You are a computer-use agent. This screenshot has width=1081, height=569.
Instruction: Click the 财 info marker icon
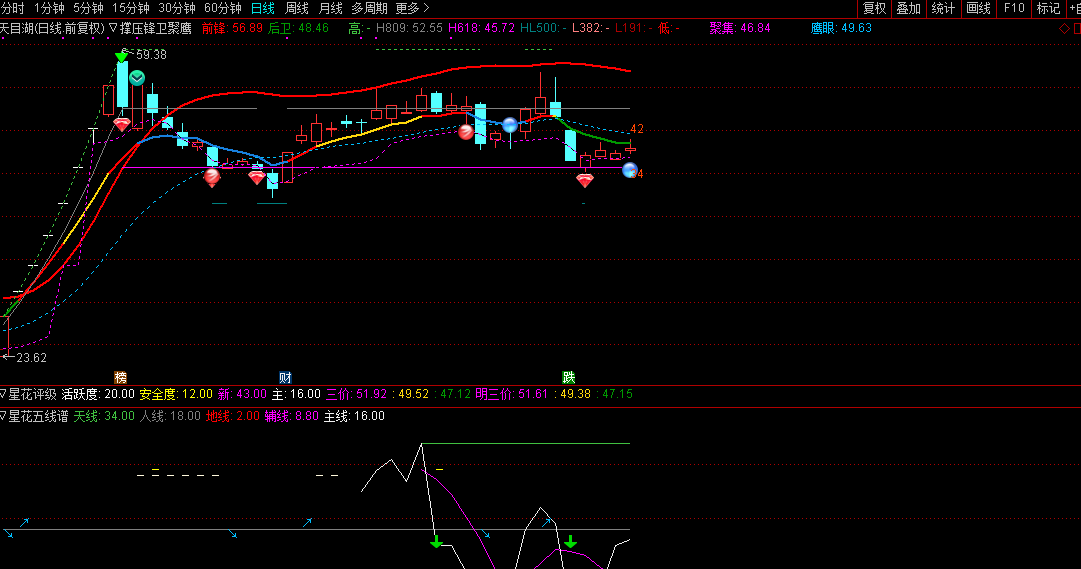click(x=285, y=377)
